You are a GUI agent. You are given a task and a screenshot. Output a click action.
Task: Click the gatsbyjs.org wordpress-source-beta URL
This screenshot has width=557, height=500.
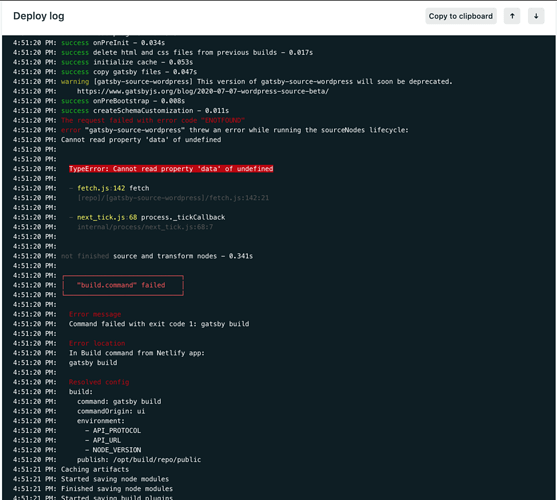(203, 91)
